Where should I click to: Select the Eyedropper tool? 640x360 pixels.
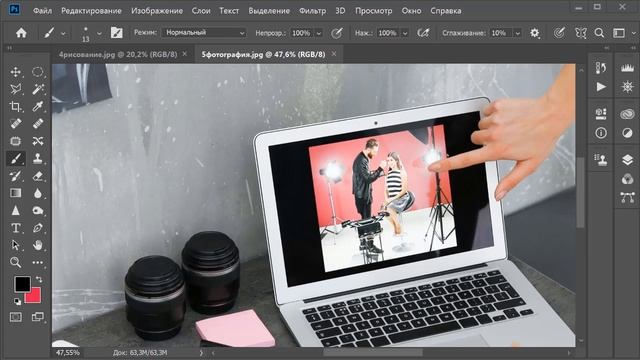pos(38,107)
